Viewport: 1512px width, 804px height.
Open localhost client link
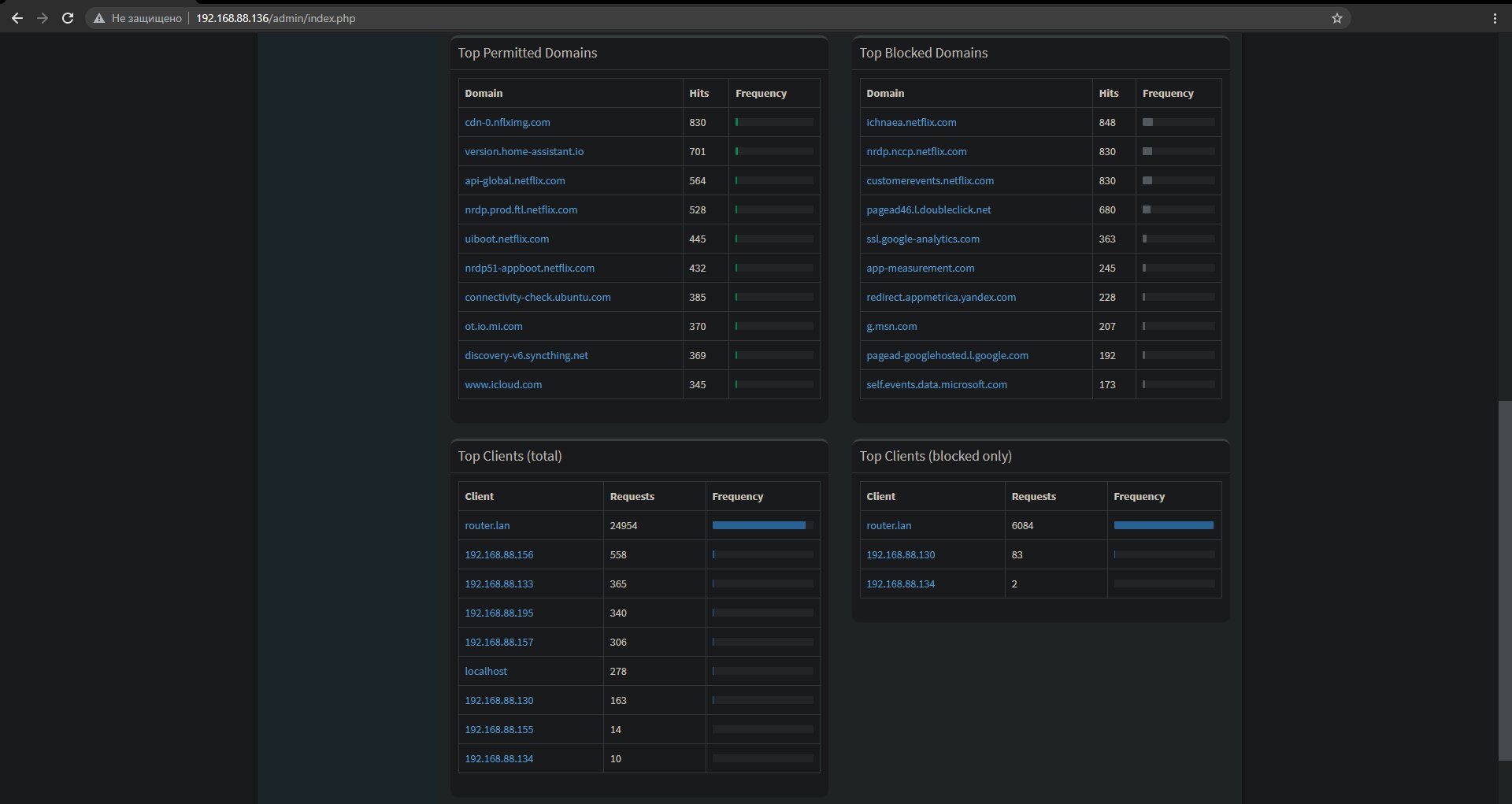(x=486, y=671)
